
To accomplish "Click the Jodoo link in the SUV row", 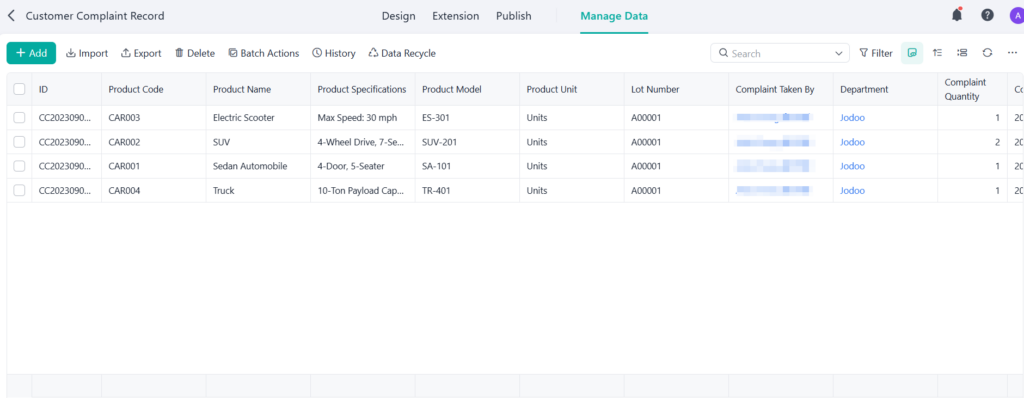I will pos(852,142).
